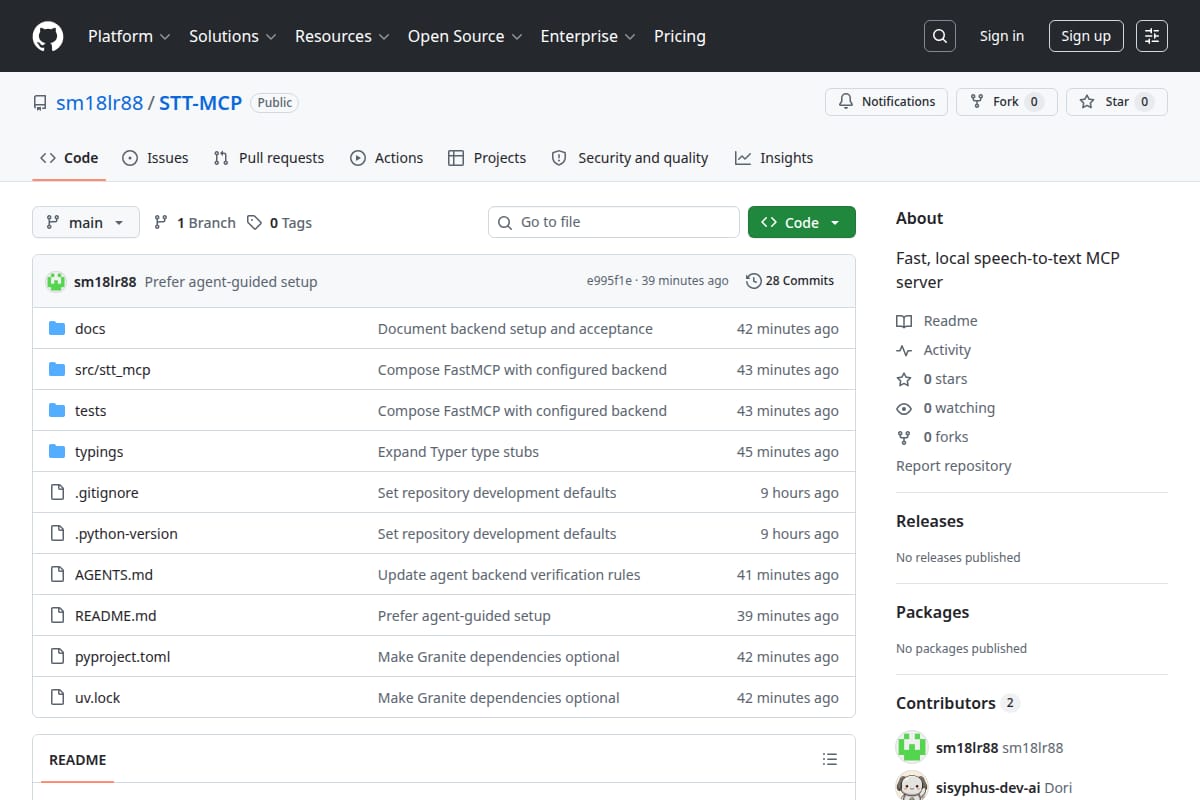Click the fork icon beside 0 forks
The width and height of the screenshot is (1200, 800).
click(x=904, y=437)
